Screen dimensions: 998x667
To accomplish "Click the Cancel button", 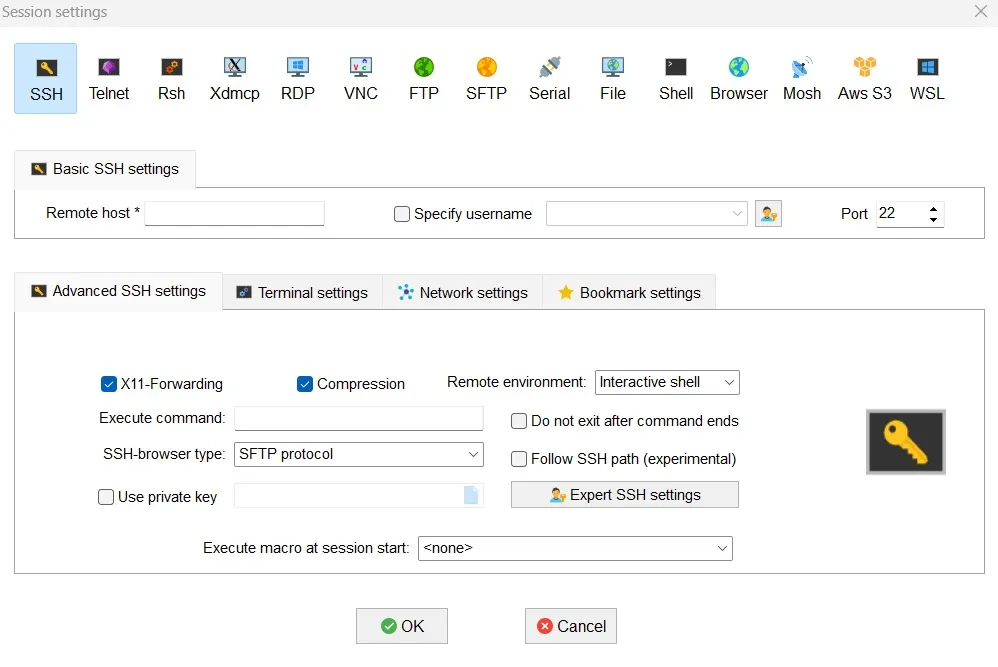I will [x=571, y=626].
